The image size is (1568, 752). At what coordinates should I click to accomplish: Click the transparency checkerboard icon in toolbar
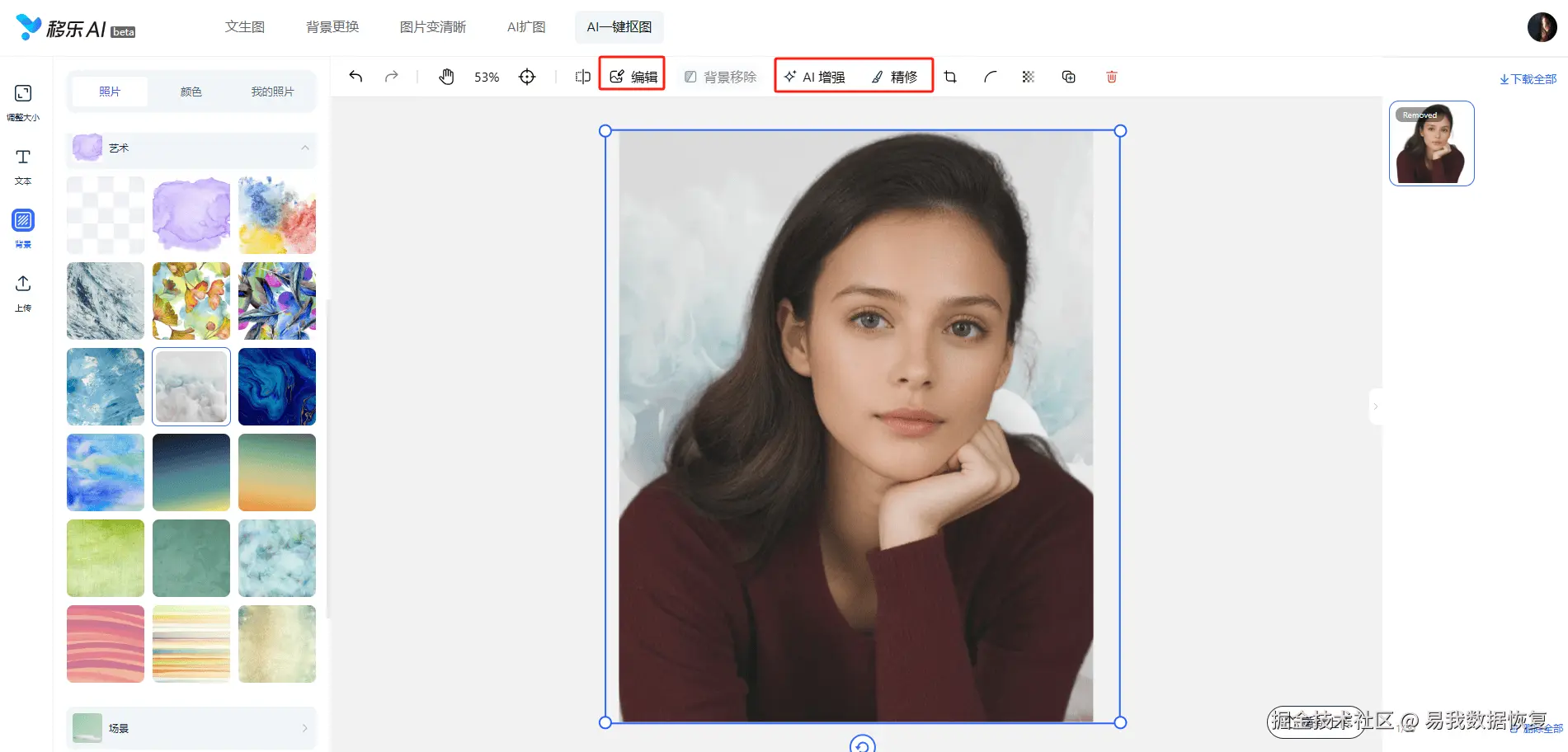pos(1029,77)
